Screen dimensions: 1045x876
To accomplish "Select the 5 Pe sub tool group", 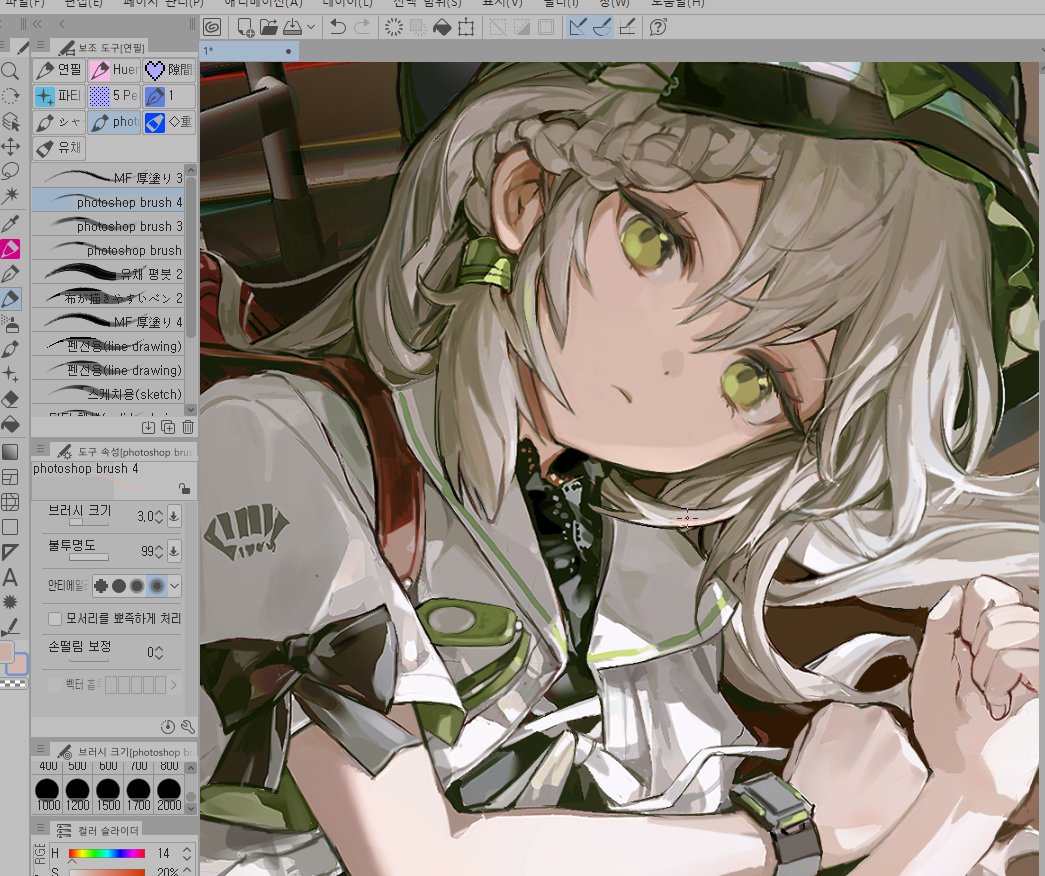I will pos(114,96).
